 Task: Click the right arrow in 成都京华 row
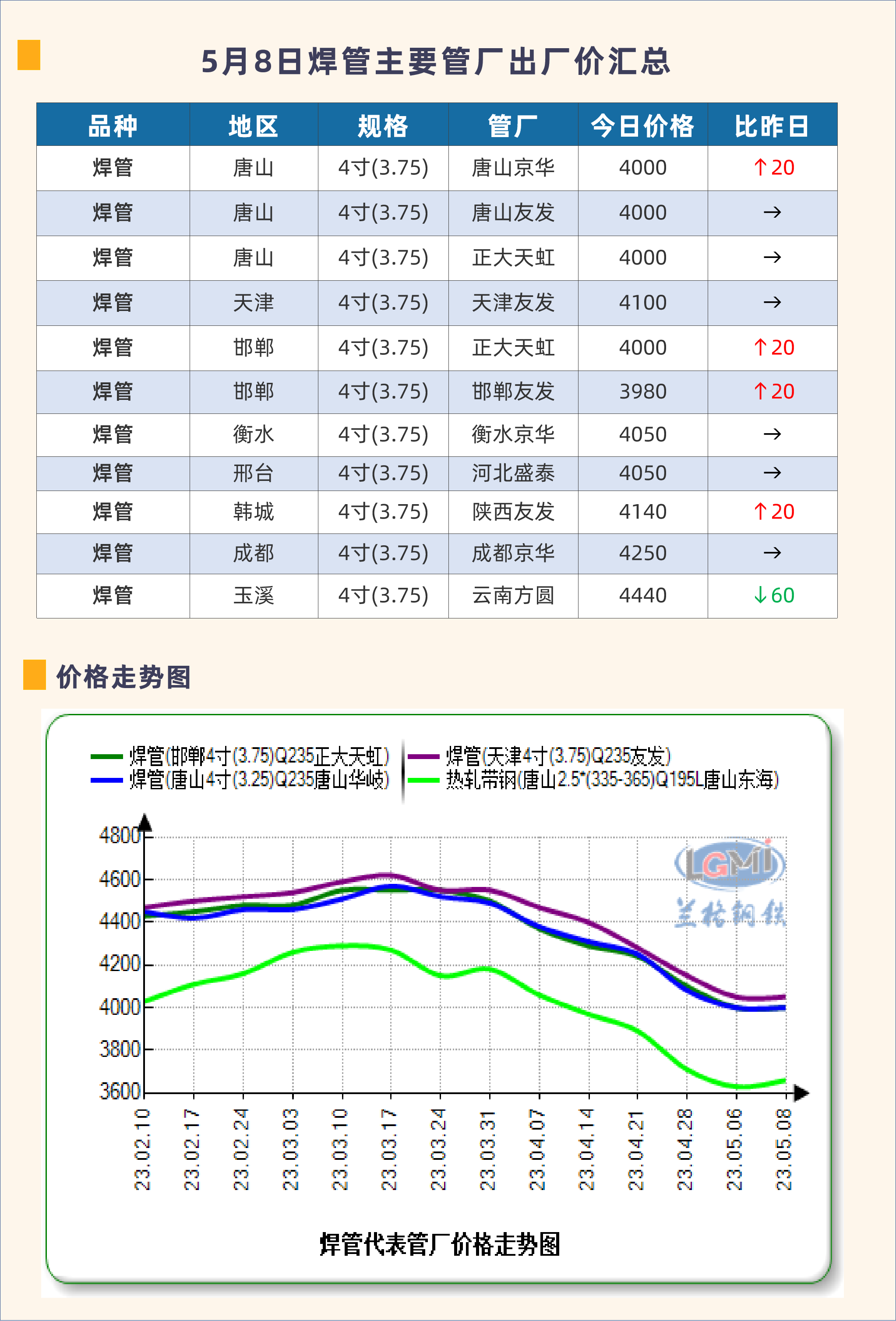[x=772, y=552]
